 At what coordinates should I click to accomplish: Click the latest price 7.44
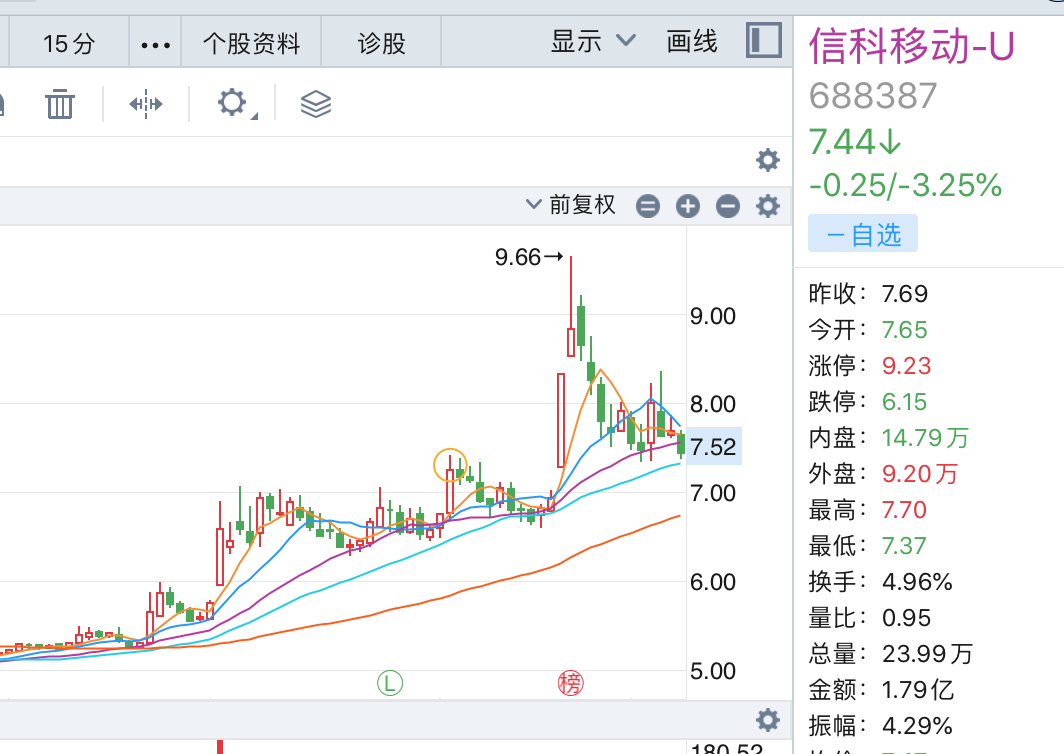click(x=856, y=142)
